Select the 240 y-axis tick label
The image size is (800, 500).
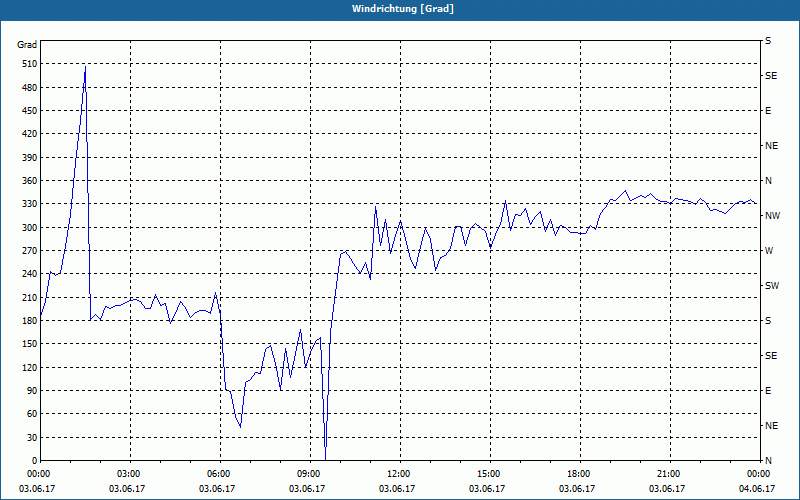point(30,274)
